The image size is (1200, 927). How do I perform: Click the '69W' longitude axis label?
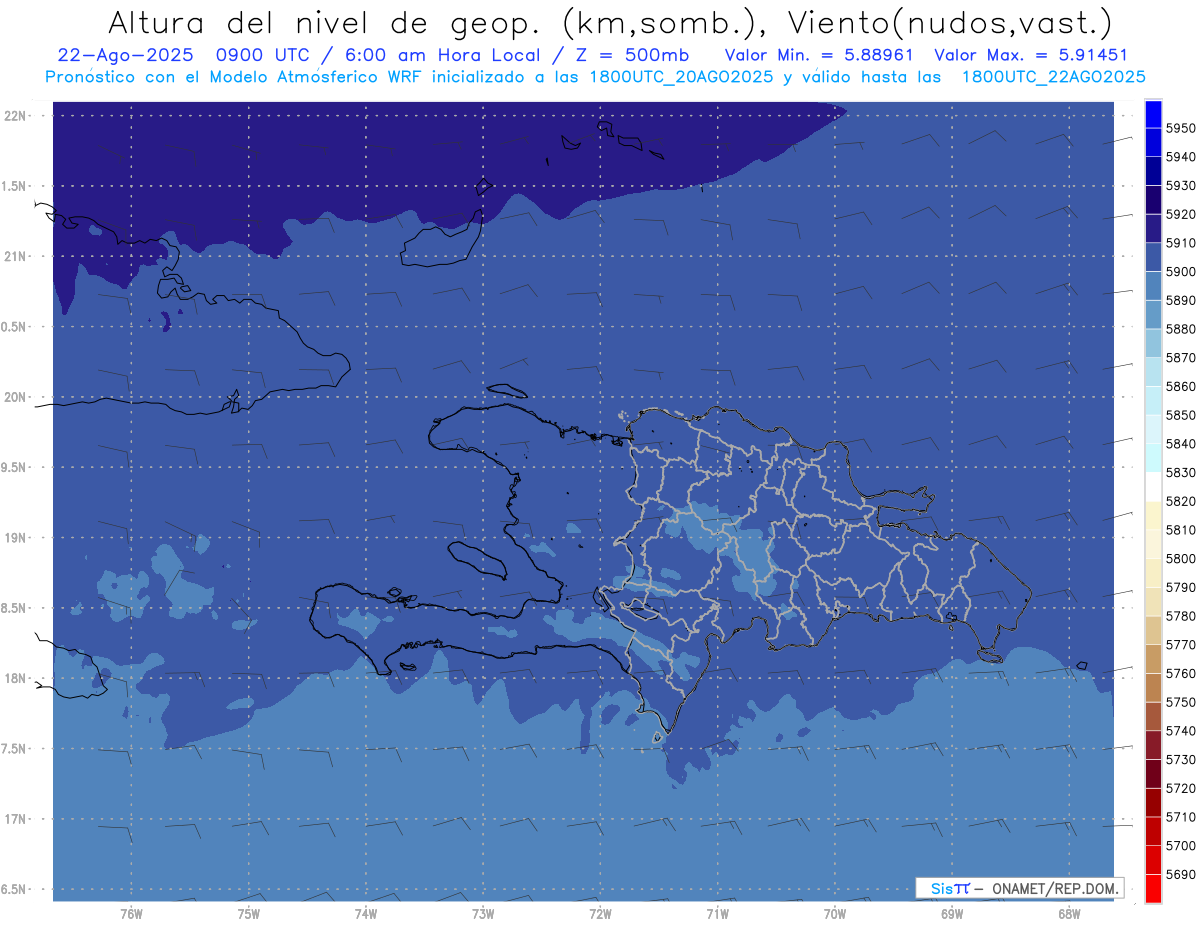click(952, 913)
